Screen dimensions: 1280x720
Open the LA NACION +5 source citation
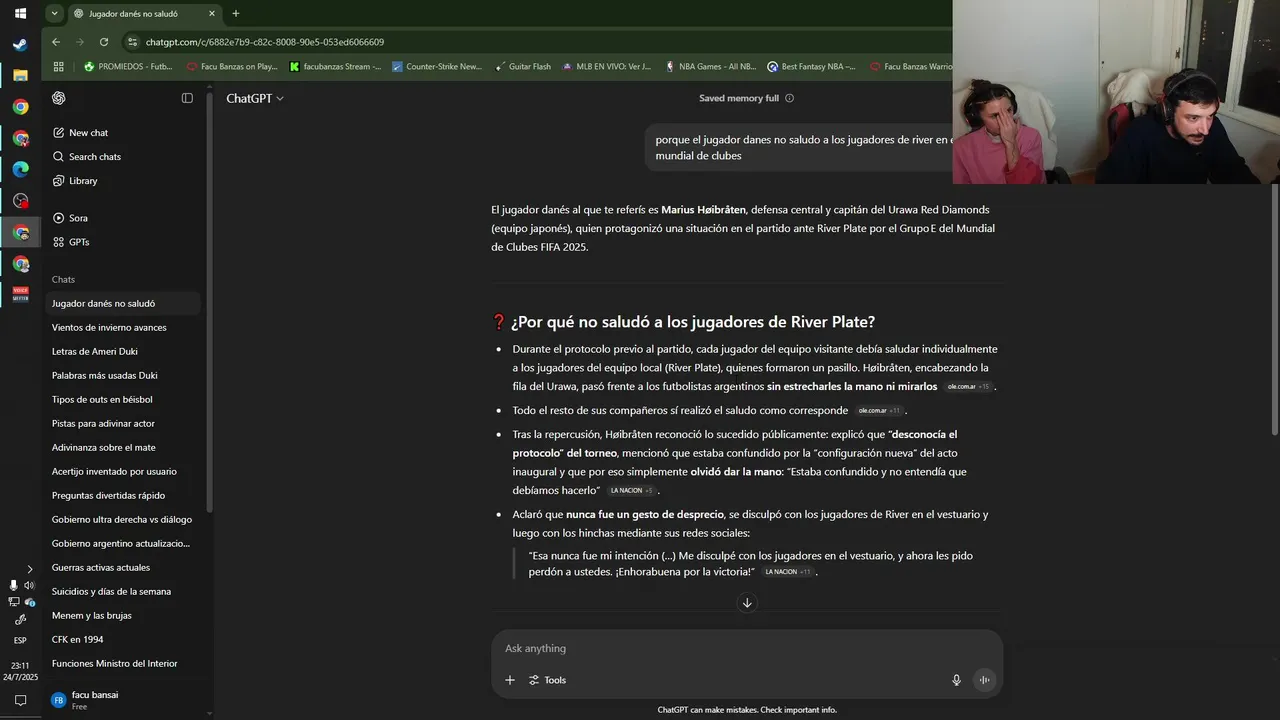click(x=632, y=491)
